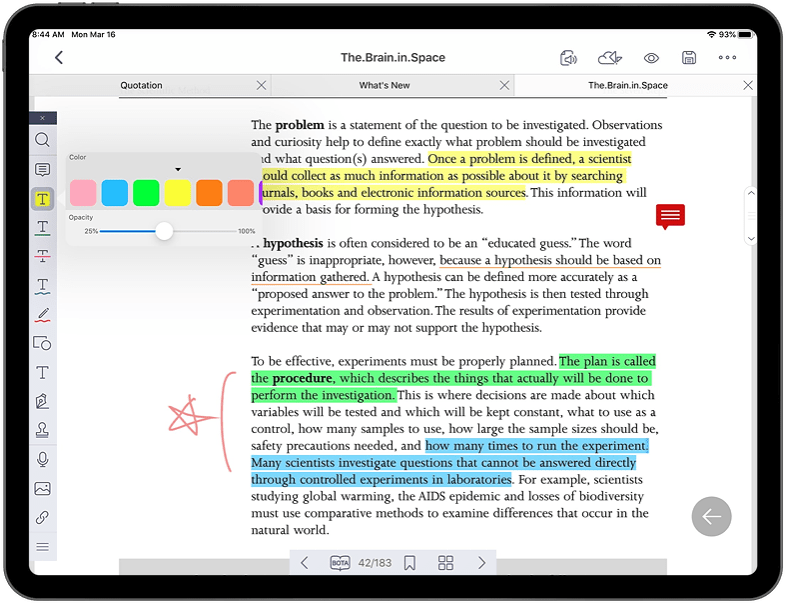Tap the Wi-Fi icon in status bar
The image size is (786, 603).
coord(711,35)
